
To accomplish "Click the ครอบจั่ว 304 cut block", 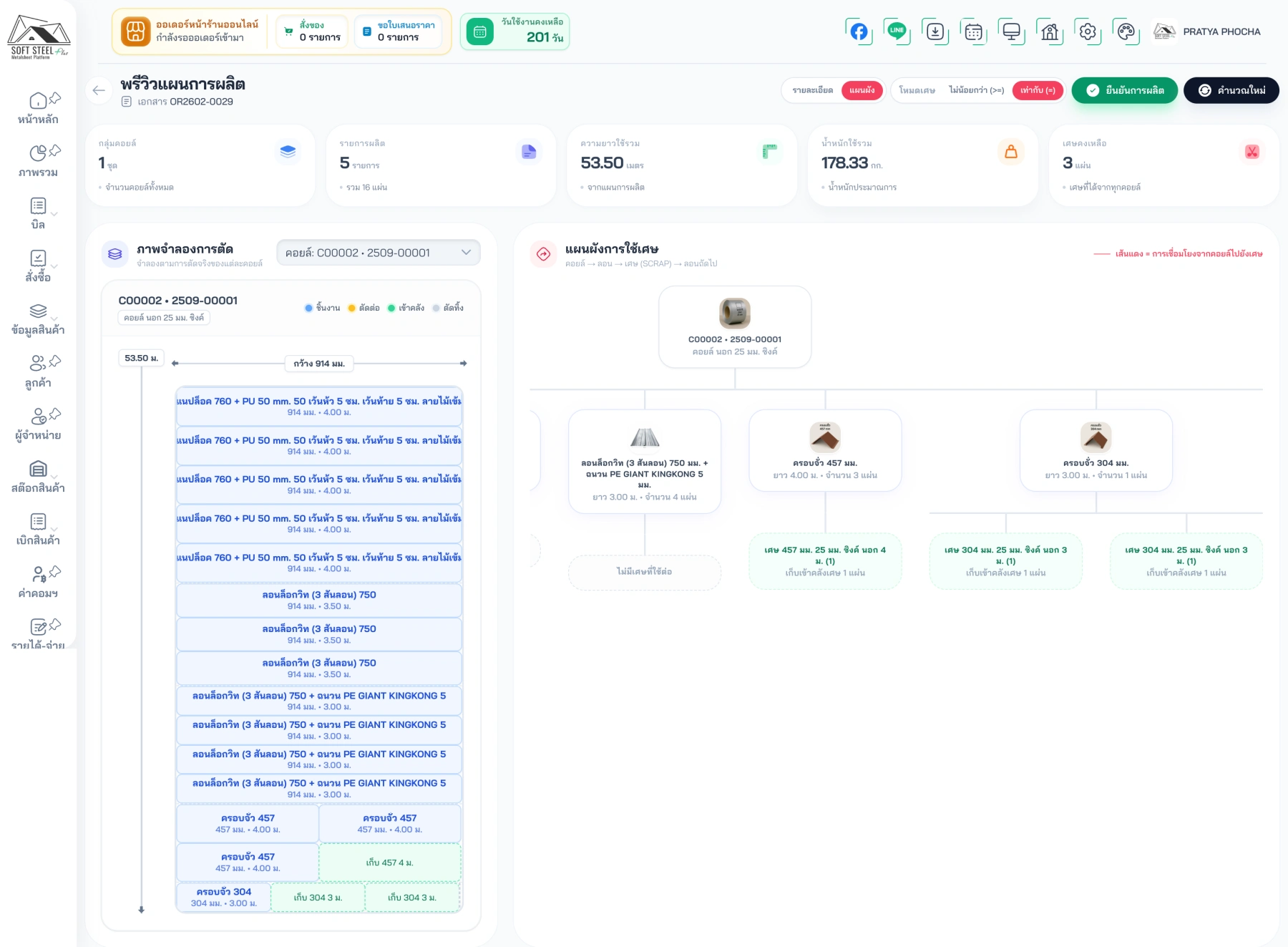I will 224,897.
